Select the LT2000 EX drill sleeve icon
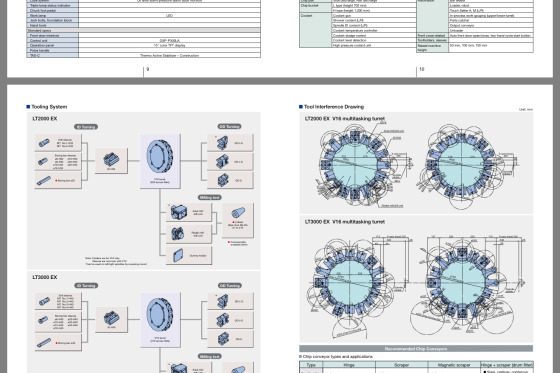560x373 pixels. coord(44,143)
